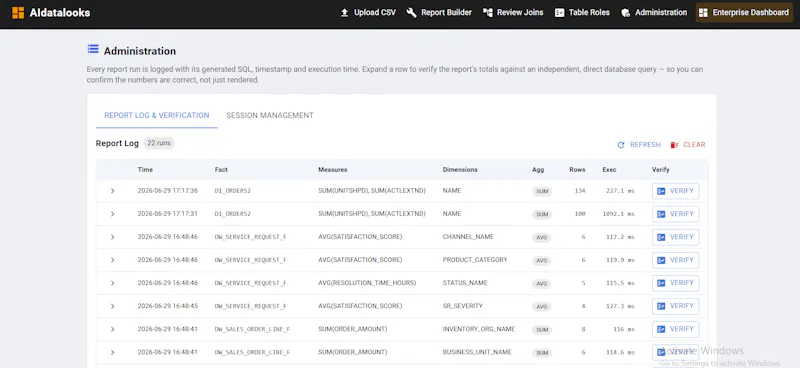Expand the STATUS_NAME report row
The height and width of the screenshot is (368, 800).
pos(113,283)
